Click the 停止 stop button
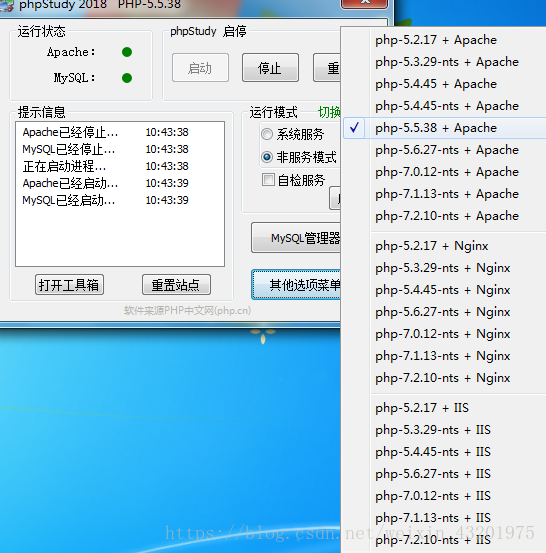546x553 pixels. click(x=270, y=68)
